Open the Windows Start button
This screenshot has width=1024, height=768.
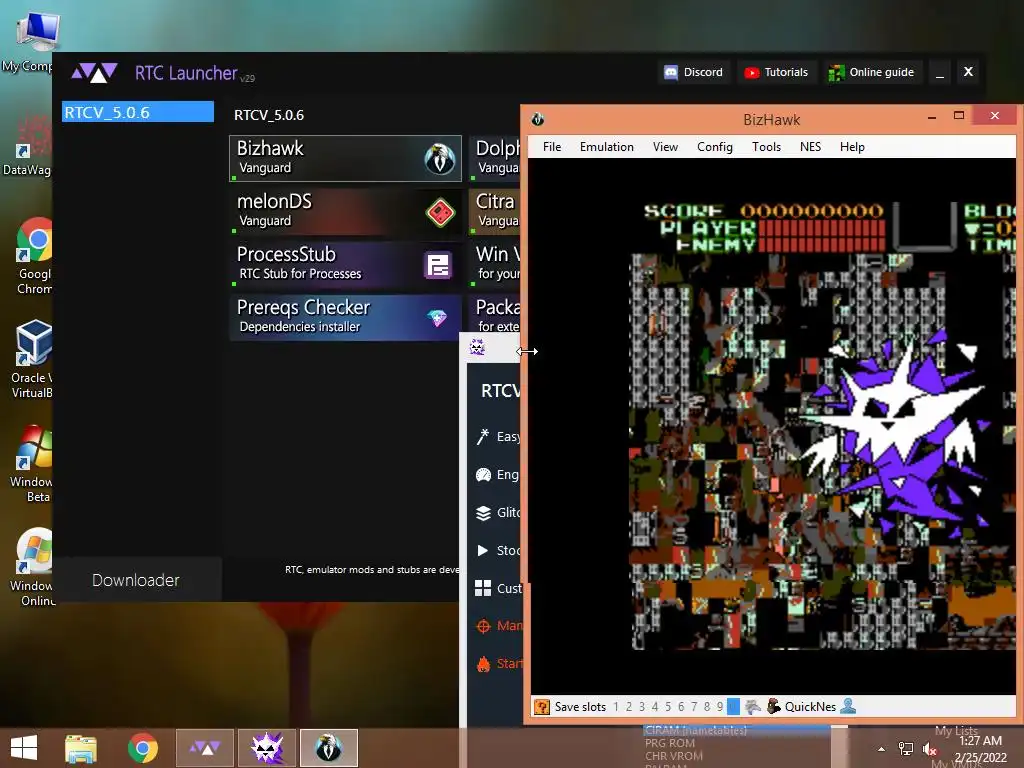point(24,748)
